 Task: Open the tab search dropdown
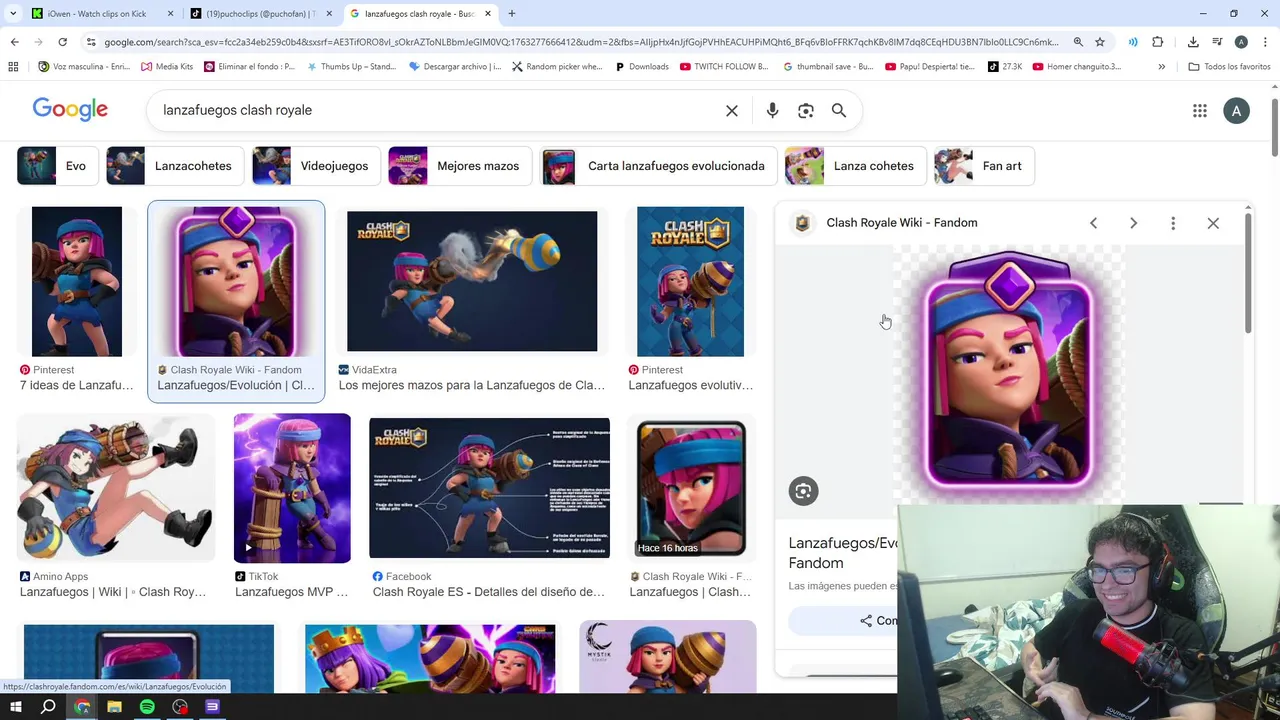pos(13,14)
